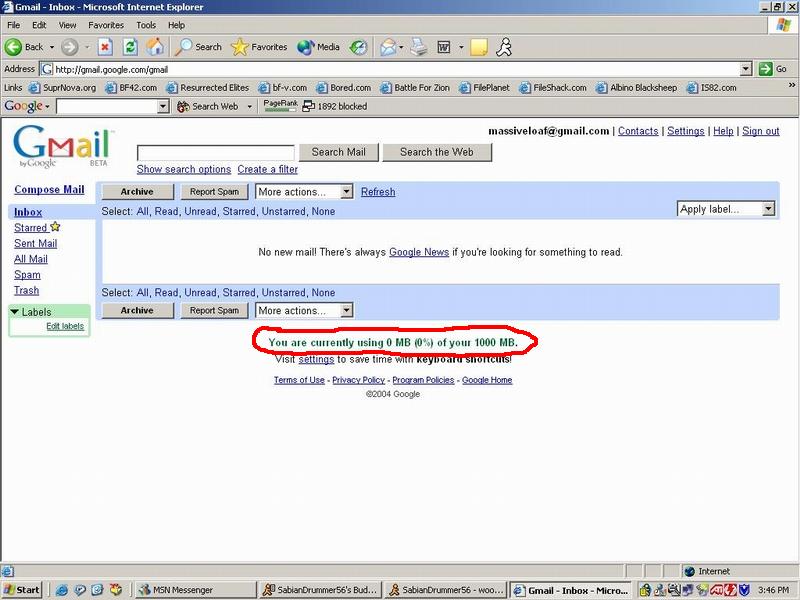Collapse the Labels section triangle
Image resolution: width=800 pixels, height=600 pixels.
[14, 312]
